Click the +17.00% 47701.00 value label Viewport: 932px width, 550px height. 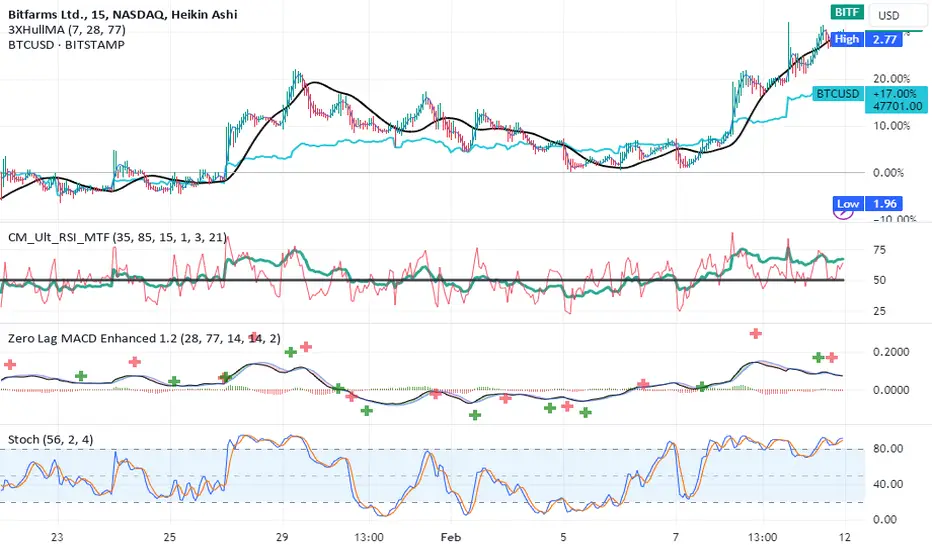(x=898, y=100)
